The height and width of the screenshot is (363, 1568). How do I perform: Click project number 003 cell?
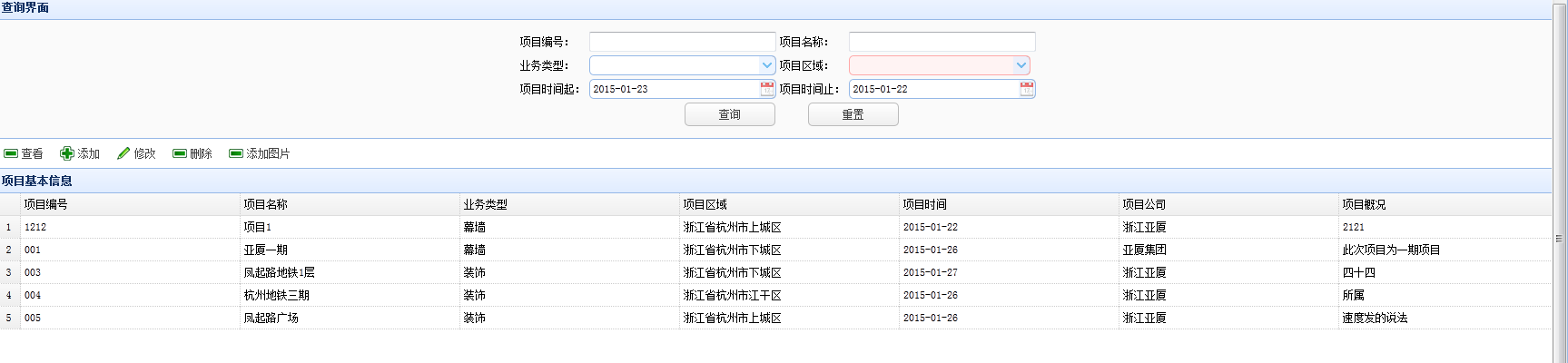[130, 272]
